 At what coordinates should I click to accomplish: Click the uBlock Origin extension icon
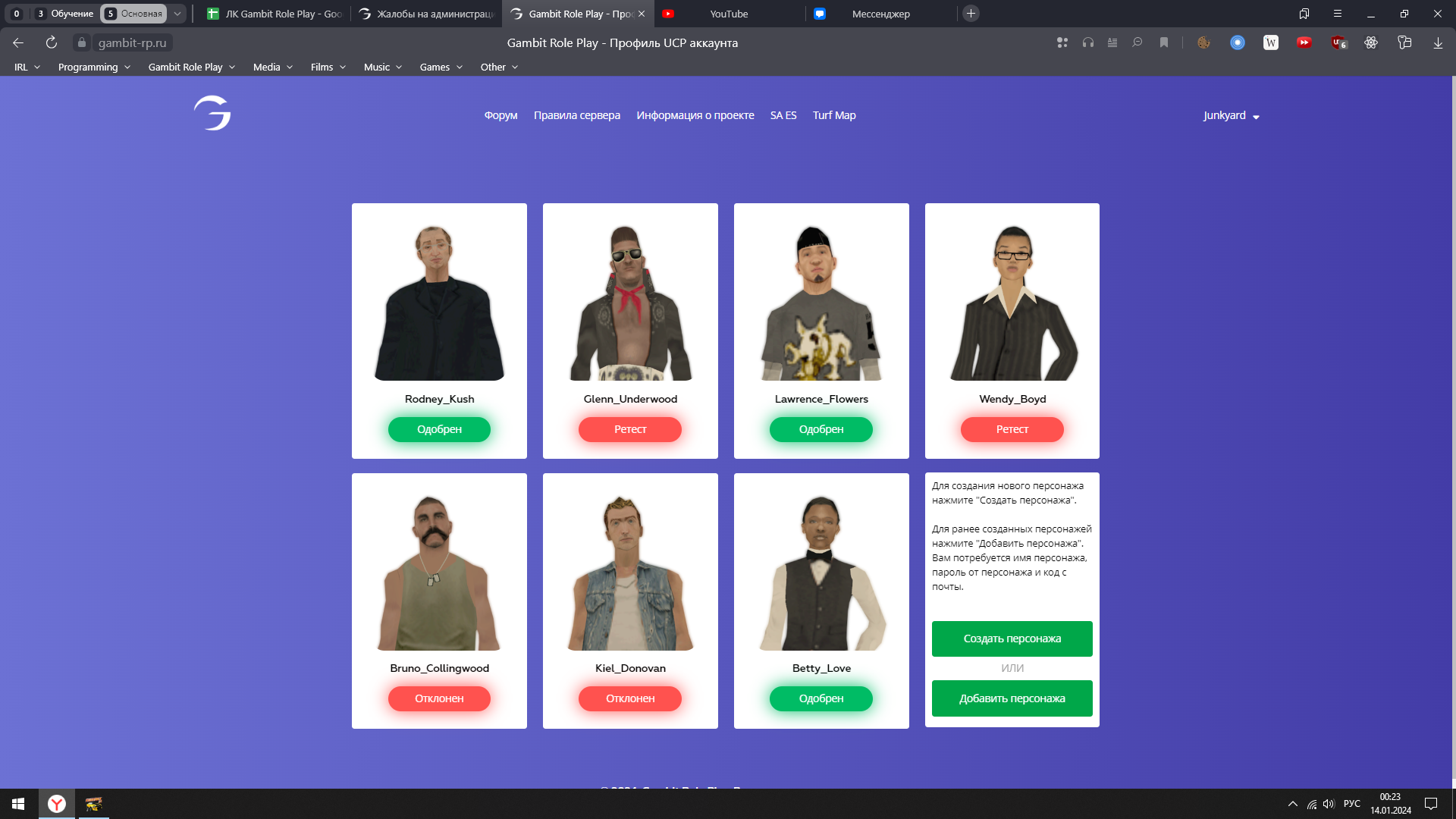(x=1338, y=42)
